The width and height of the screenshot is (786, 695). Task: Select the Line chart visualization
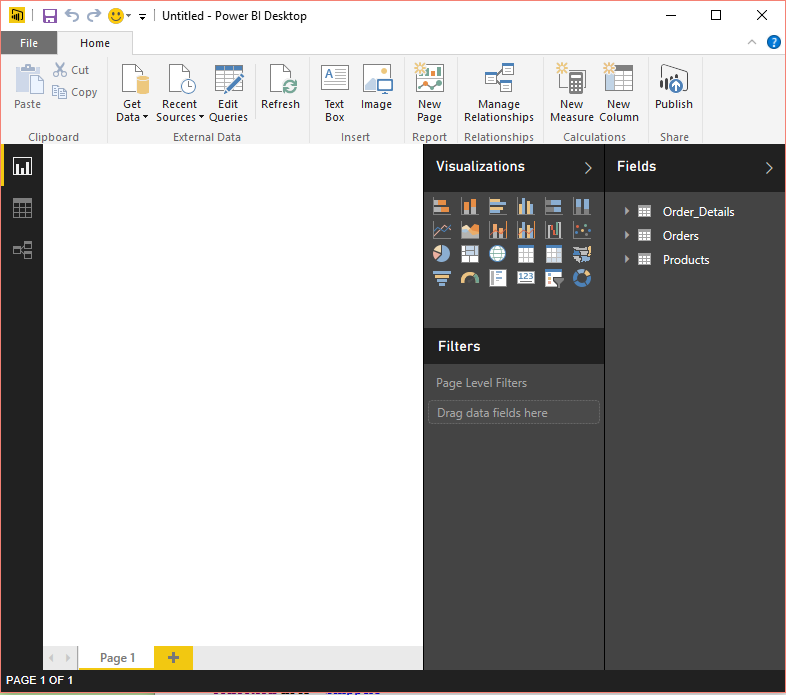tap(441, 230)
